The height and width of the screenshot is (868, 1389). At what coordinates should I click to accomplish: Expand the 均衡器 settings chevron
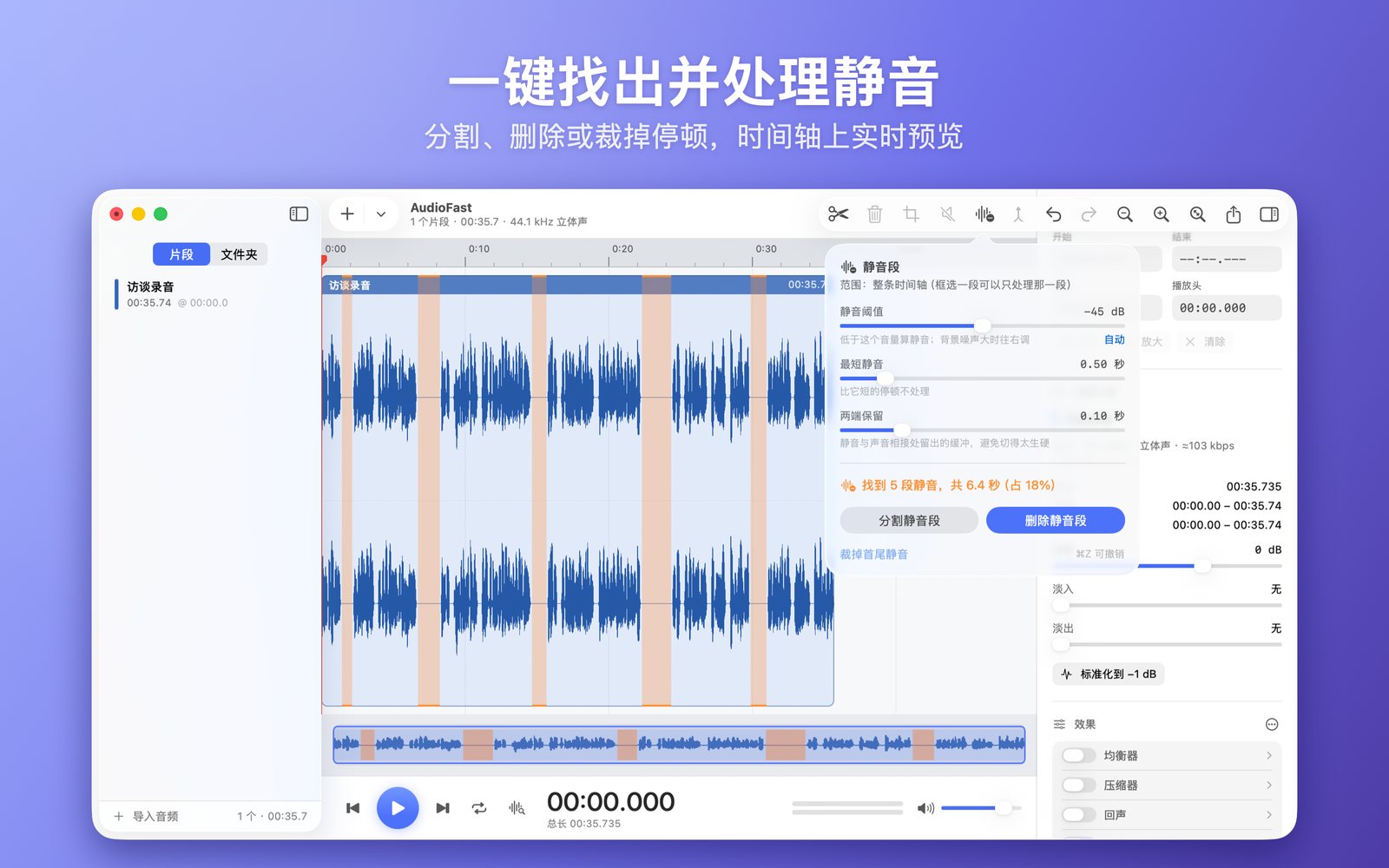pyautogui.click(x=1269, y=756)
